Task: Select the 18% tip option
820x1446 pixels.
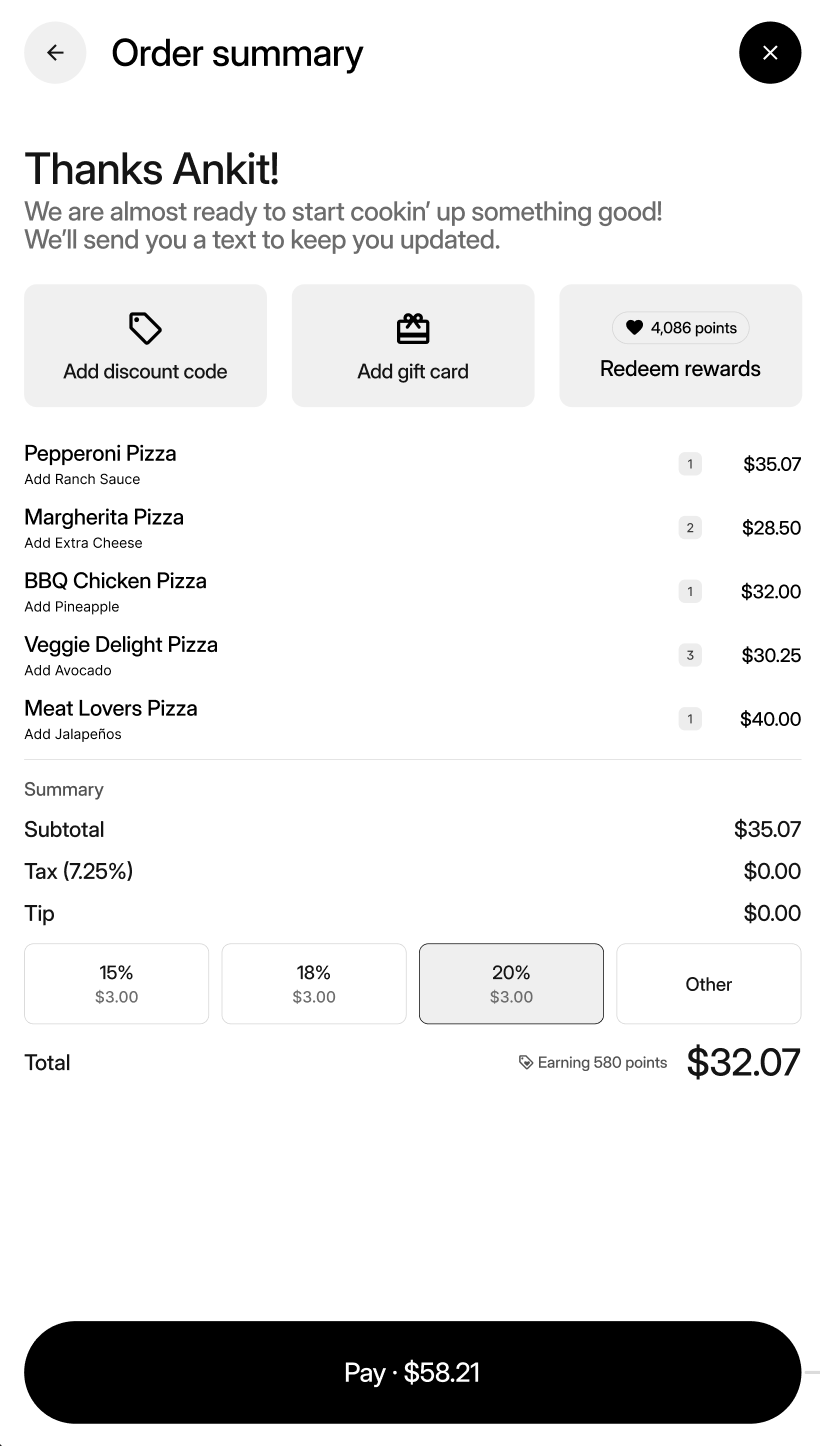Action: [x=314, y=984]
